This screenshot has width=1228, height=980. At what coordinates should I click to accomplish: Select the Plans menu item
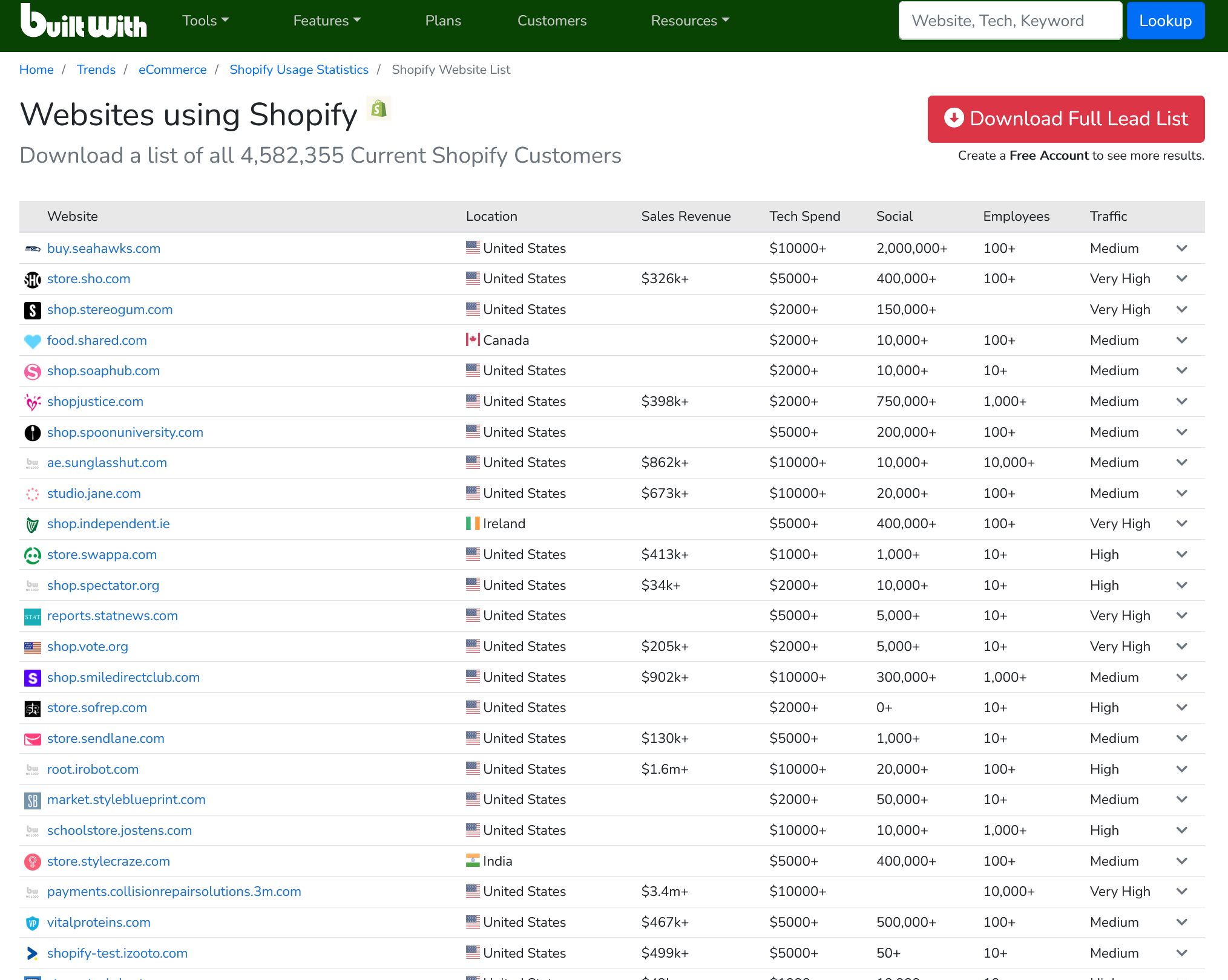tap(442, 21)
